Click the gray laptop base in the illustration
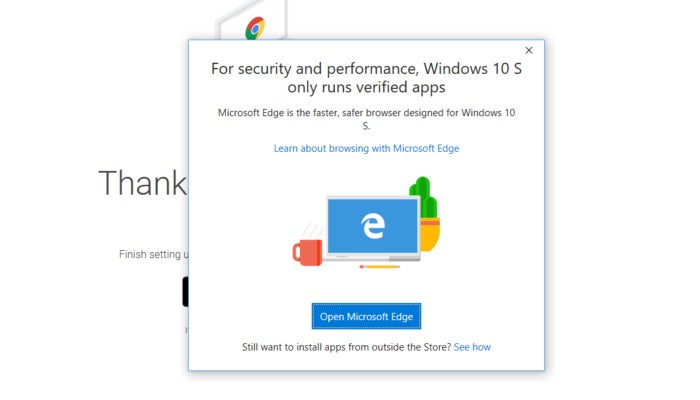Screen dimensions: 700x400 pyautogui.click(x=373, y=257)
